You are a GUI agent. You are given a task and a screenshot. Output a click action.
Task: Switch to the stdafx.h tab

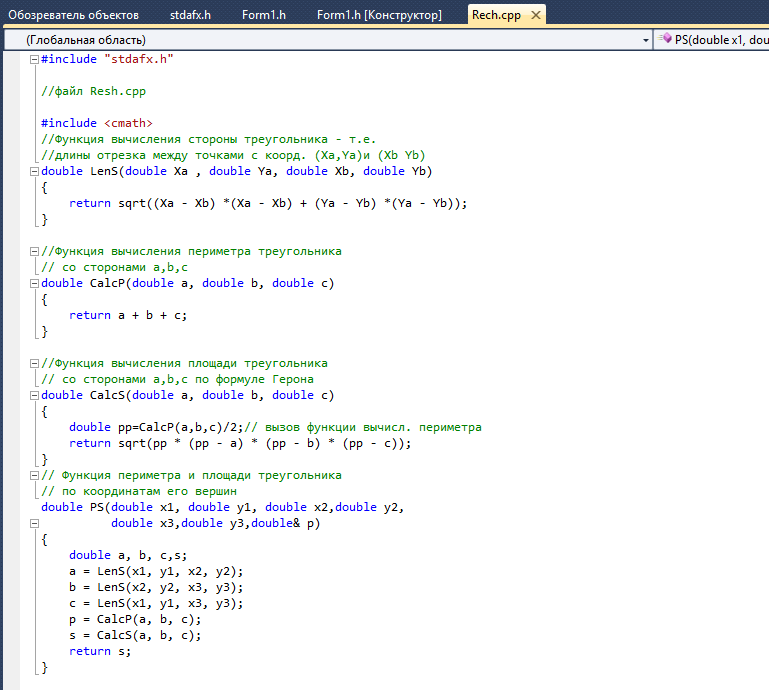190,15
